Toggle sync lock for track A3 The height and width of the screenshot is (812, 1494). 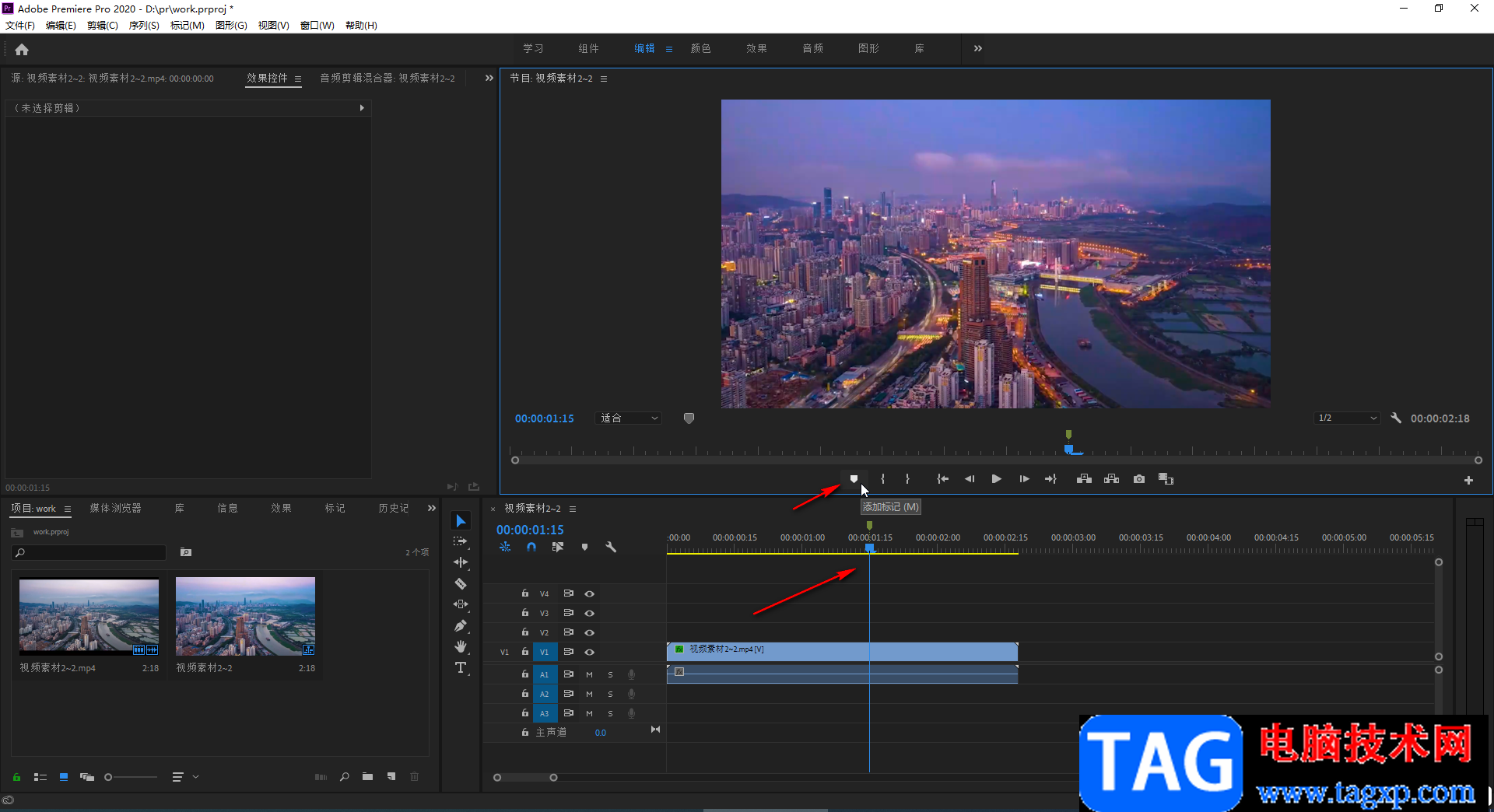(569, 713)
